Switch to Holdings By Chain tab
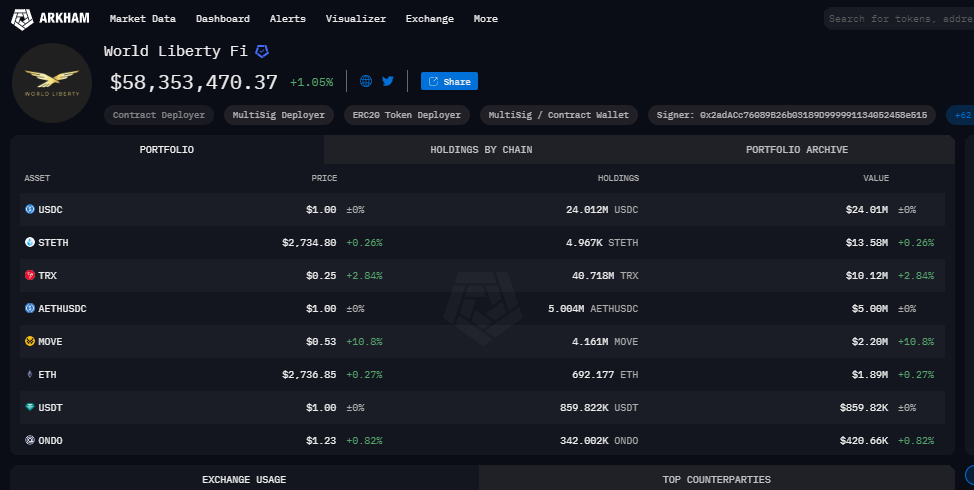The image size is (974, 490). point(481,150)
